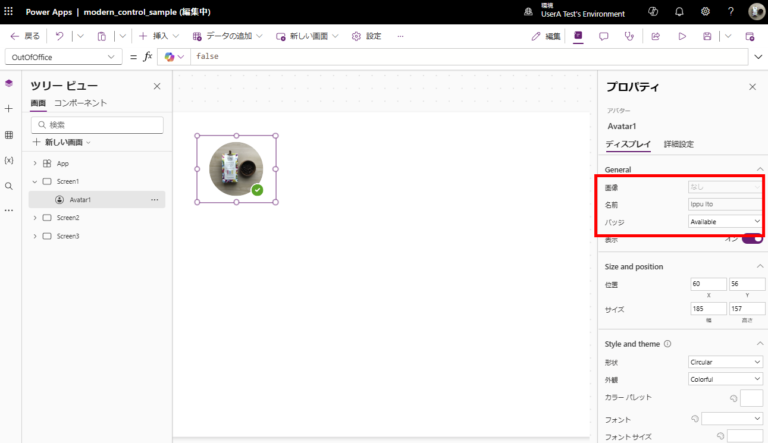Open the notifications bell icon
The width and height of the screenshot is (768, 443).
pos(679,12)
